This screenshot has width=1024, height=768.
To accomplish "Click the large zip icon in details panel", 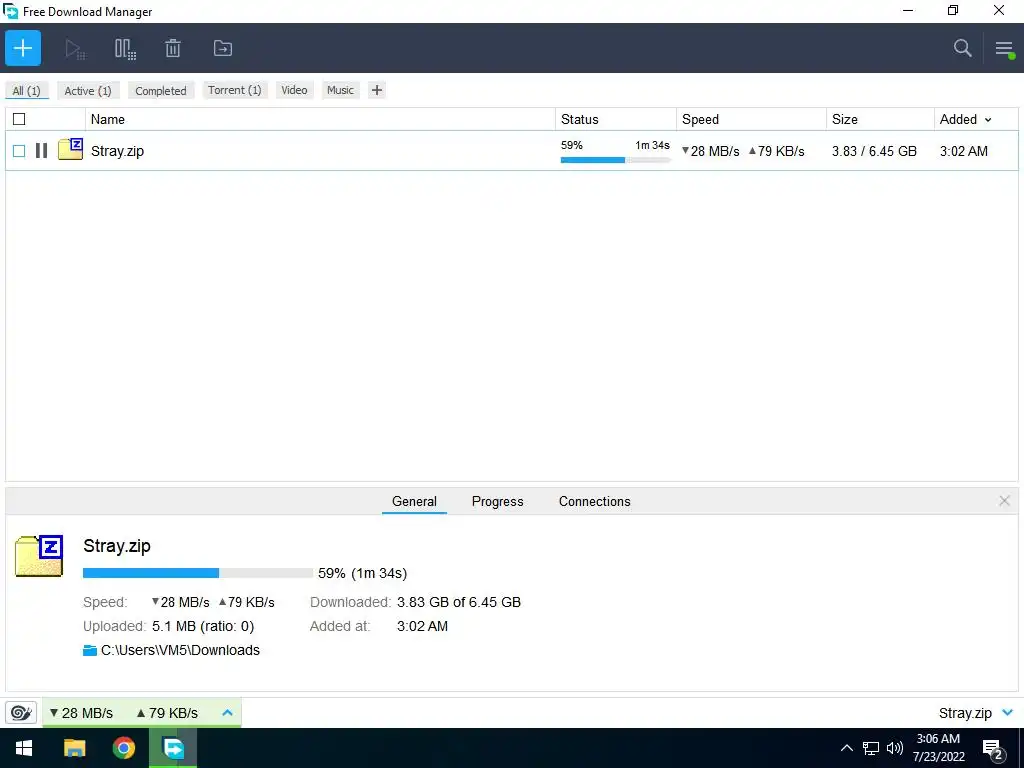I will click(39, 555).
